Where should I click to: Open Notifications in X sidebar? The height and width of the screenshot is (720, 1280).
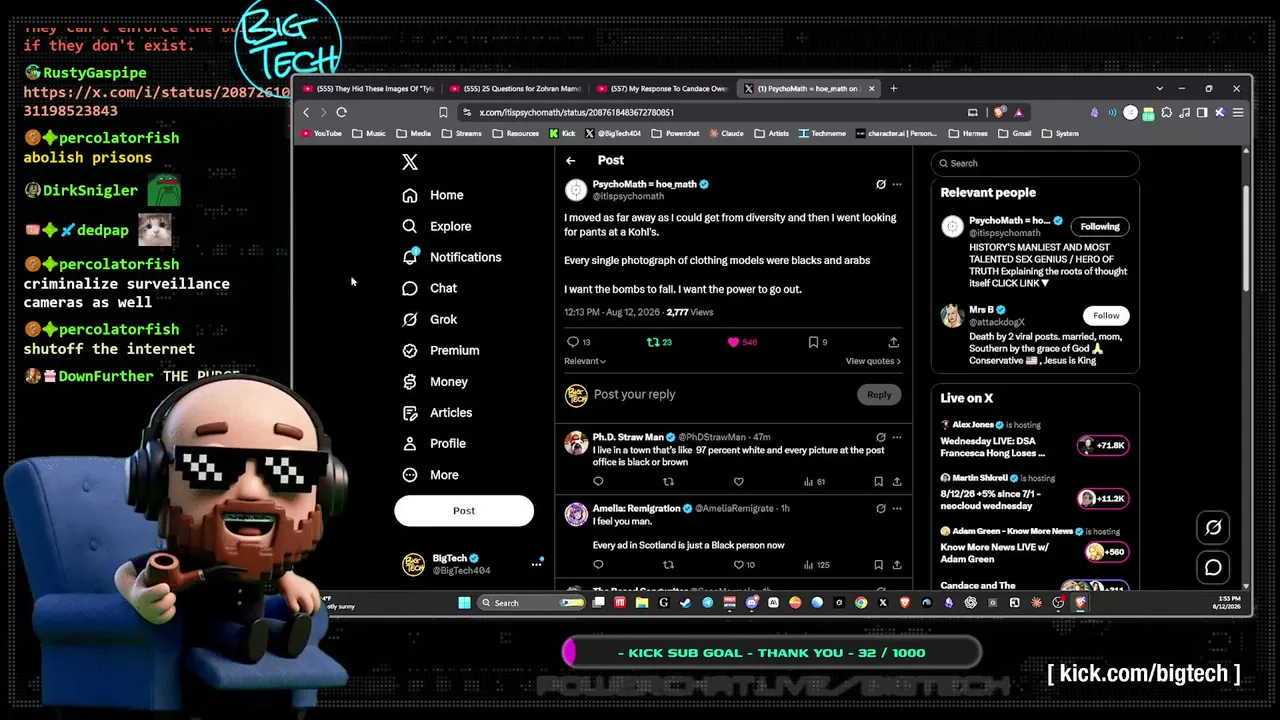point(452,257)
